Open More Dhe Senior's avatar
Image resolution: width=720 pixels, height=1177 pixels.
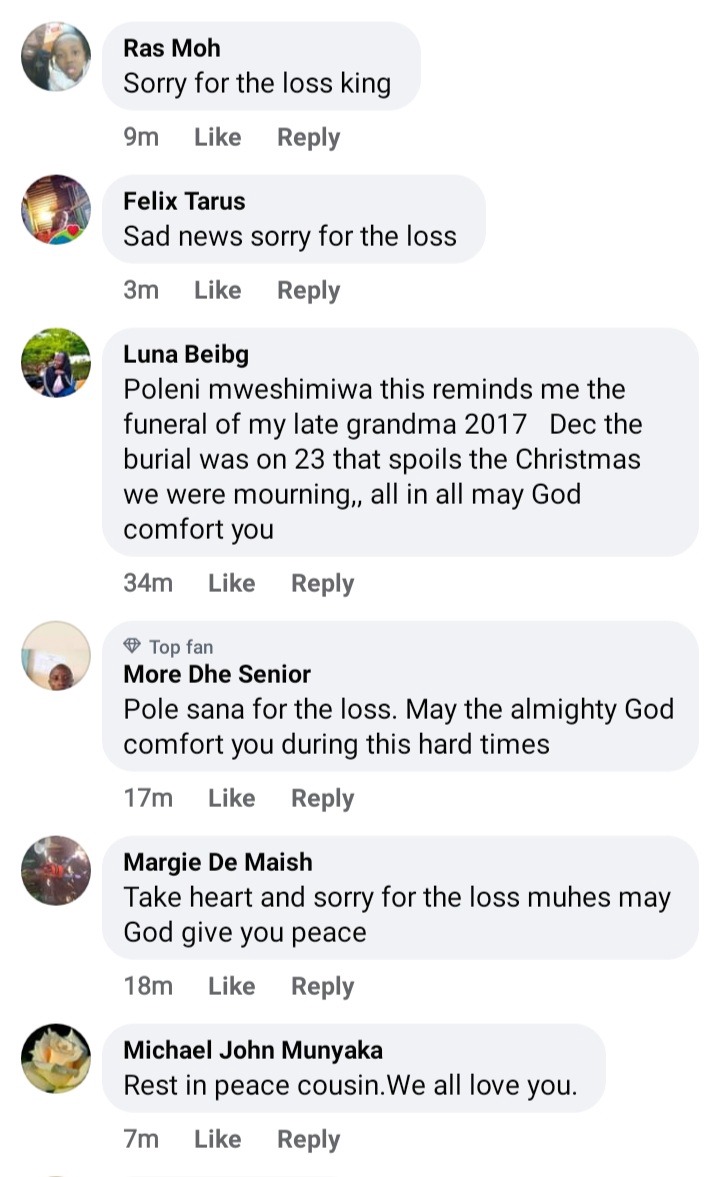click(56, 656)
